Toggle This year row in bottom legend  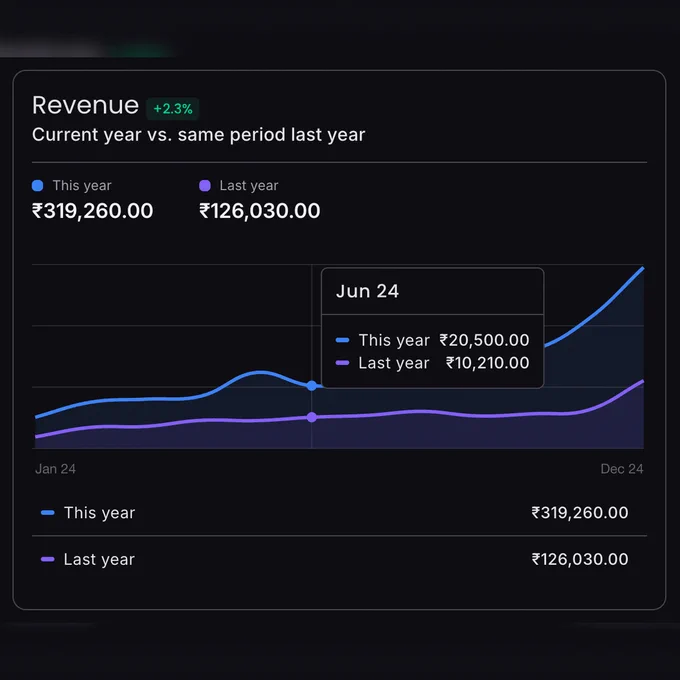[340, 513]
